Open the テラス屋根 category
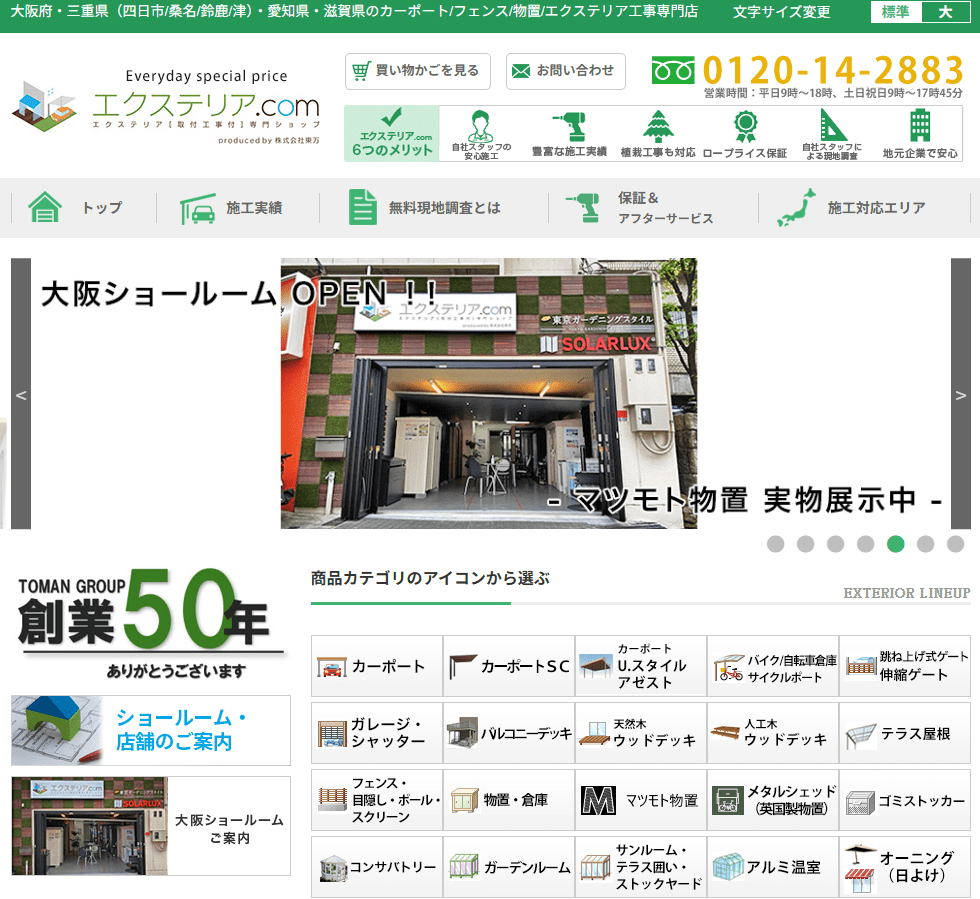Screen dimensions: 980x899 (904, 733)
